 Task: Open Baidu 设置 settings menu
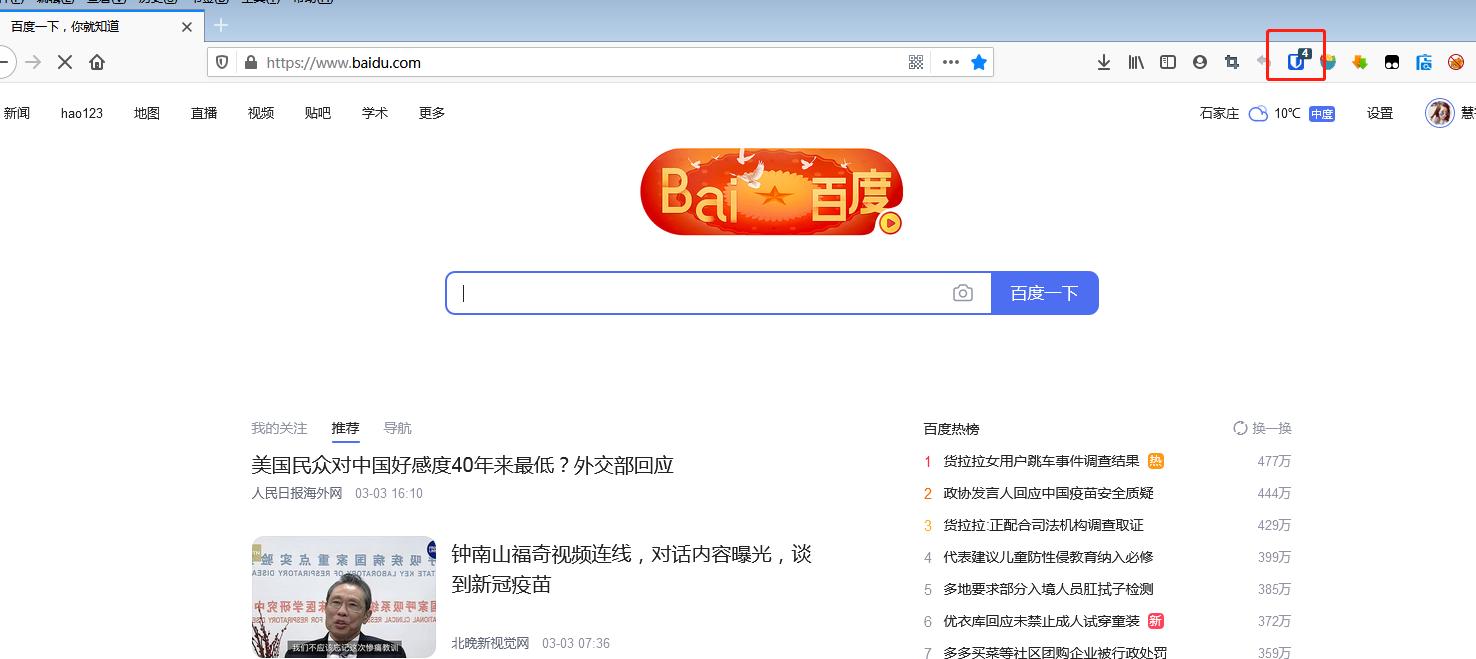[x=1379, y=112]
